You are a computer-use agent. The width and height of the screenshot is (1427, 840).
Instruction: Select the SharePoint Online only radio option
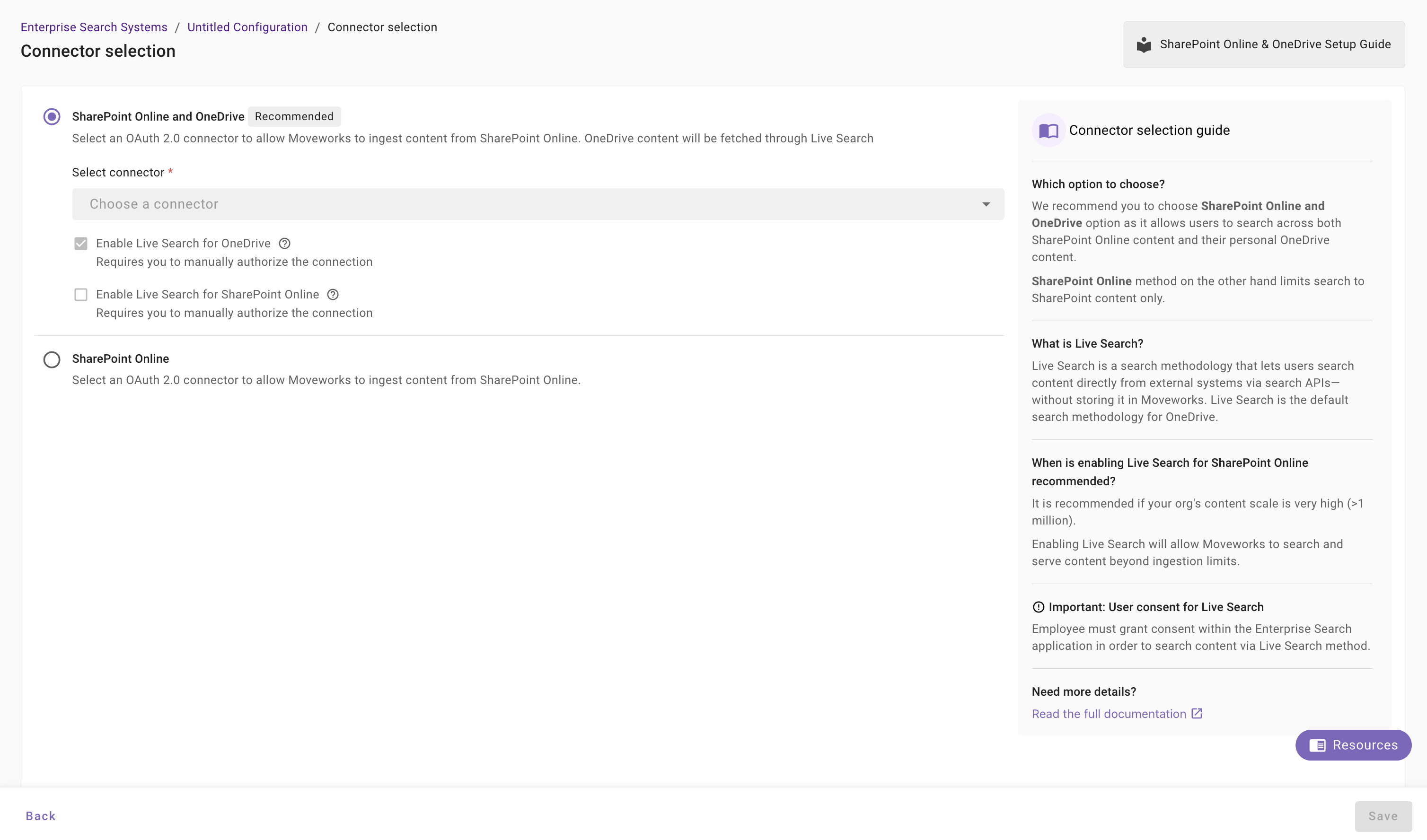coord(52,359)
